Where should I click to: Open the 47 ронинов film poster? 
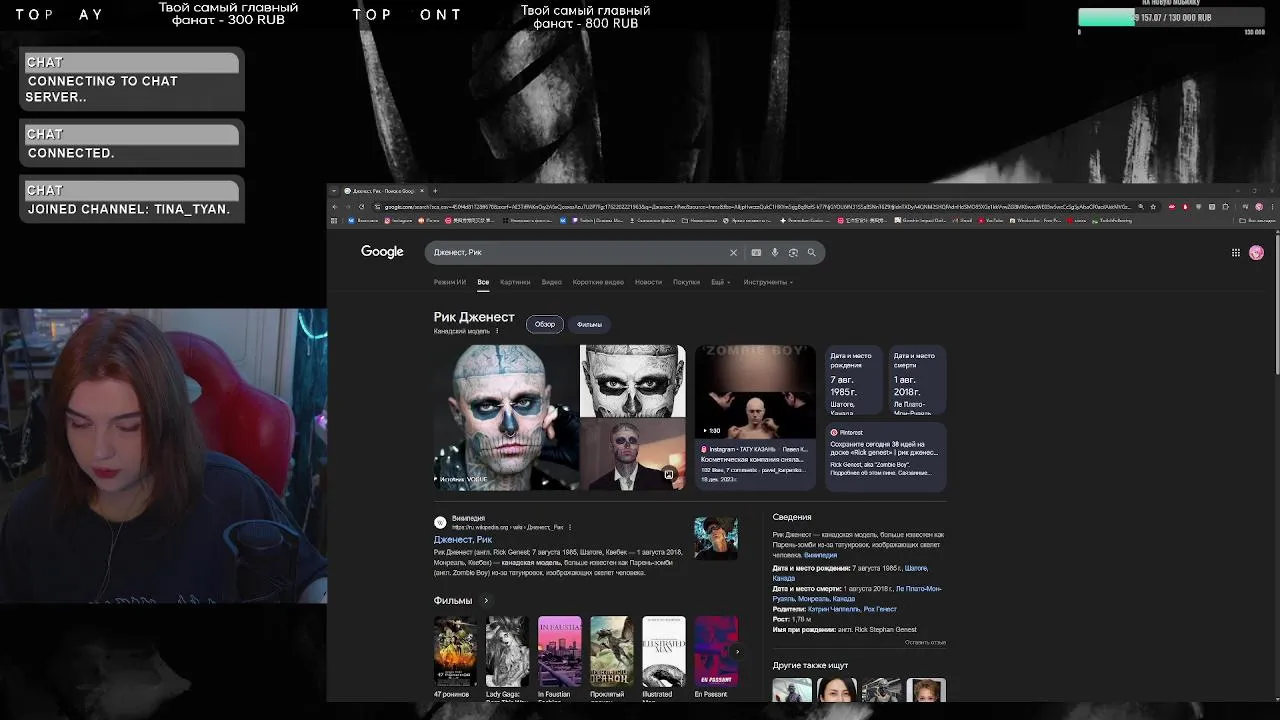click(455, 651)
